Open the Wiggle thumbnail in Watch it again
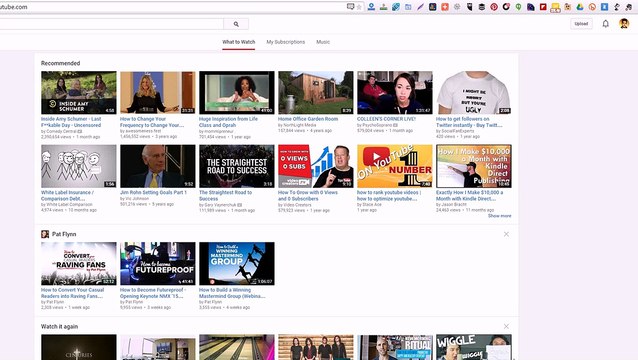 474,347
